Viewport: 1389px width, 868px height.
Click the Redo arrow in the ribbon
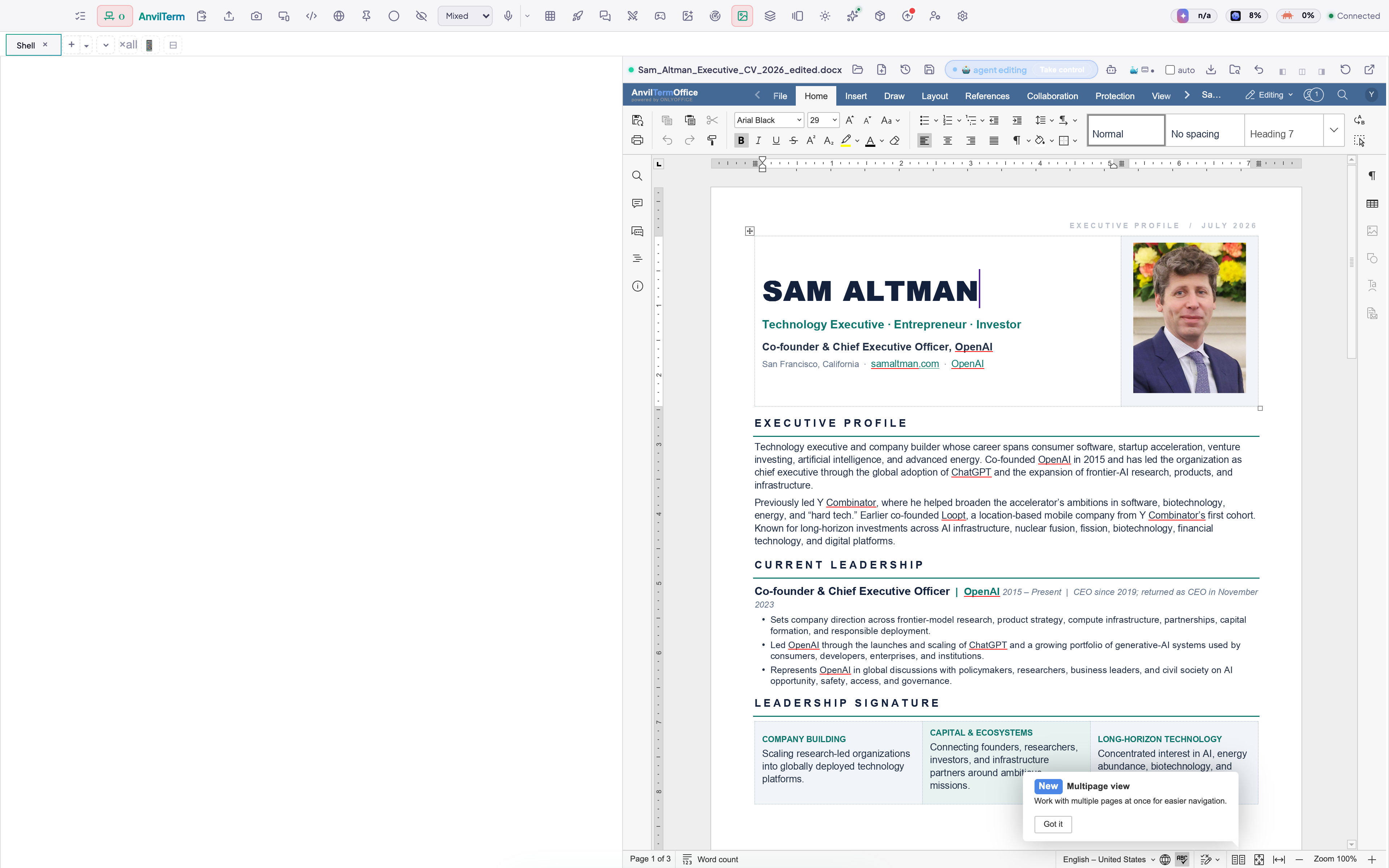point(690,140)
